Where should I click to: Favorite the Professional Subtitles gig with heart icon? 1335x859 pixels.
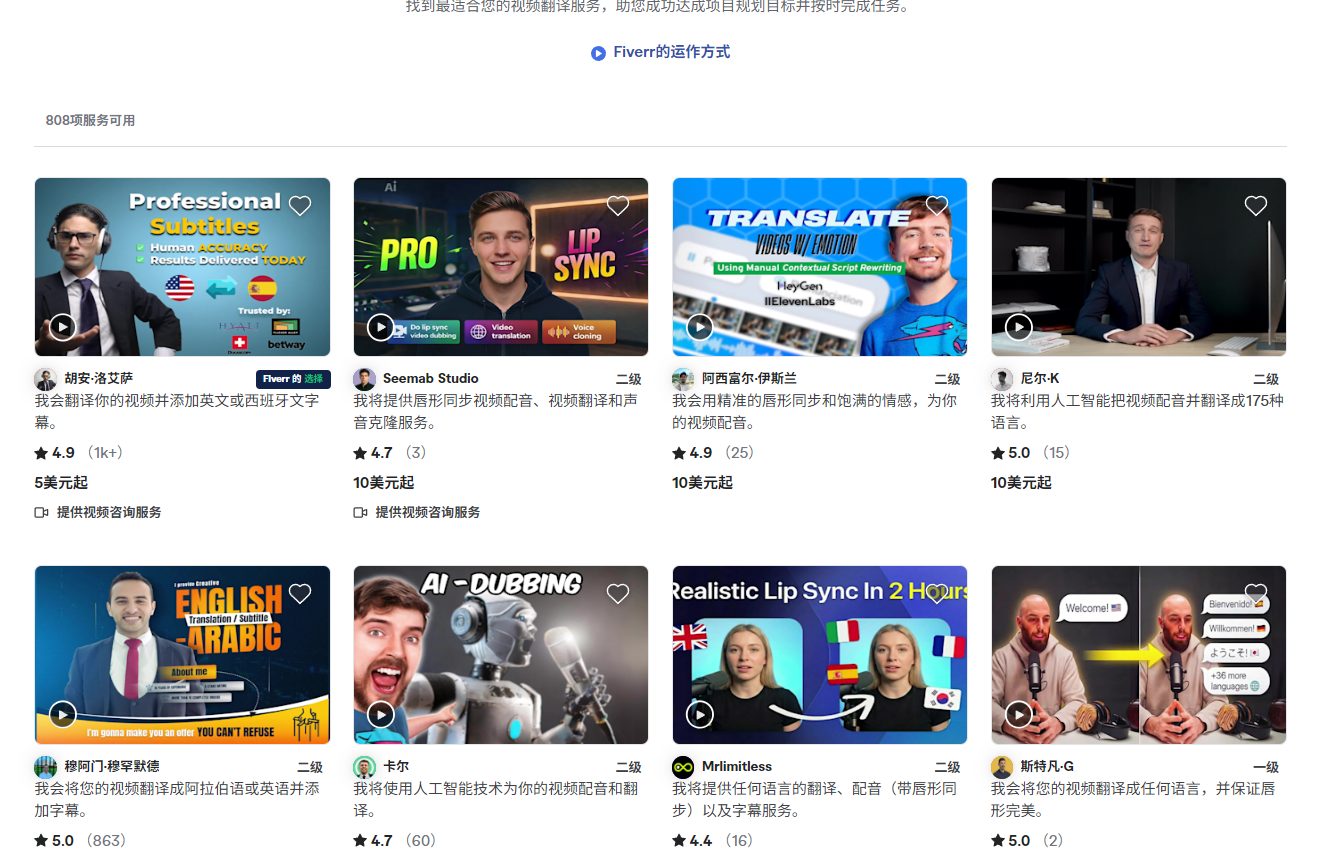point(300,206)
